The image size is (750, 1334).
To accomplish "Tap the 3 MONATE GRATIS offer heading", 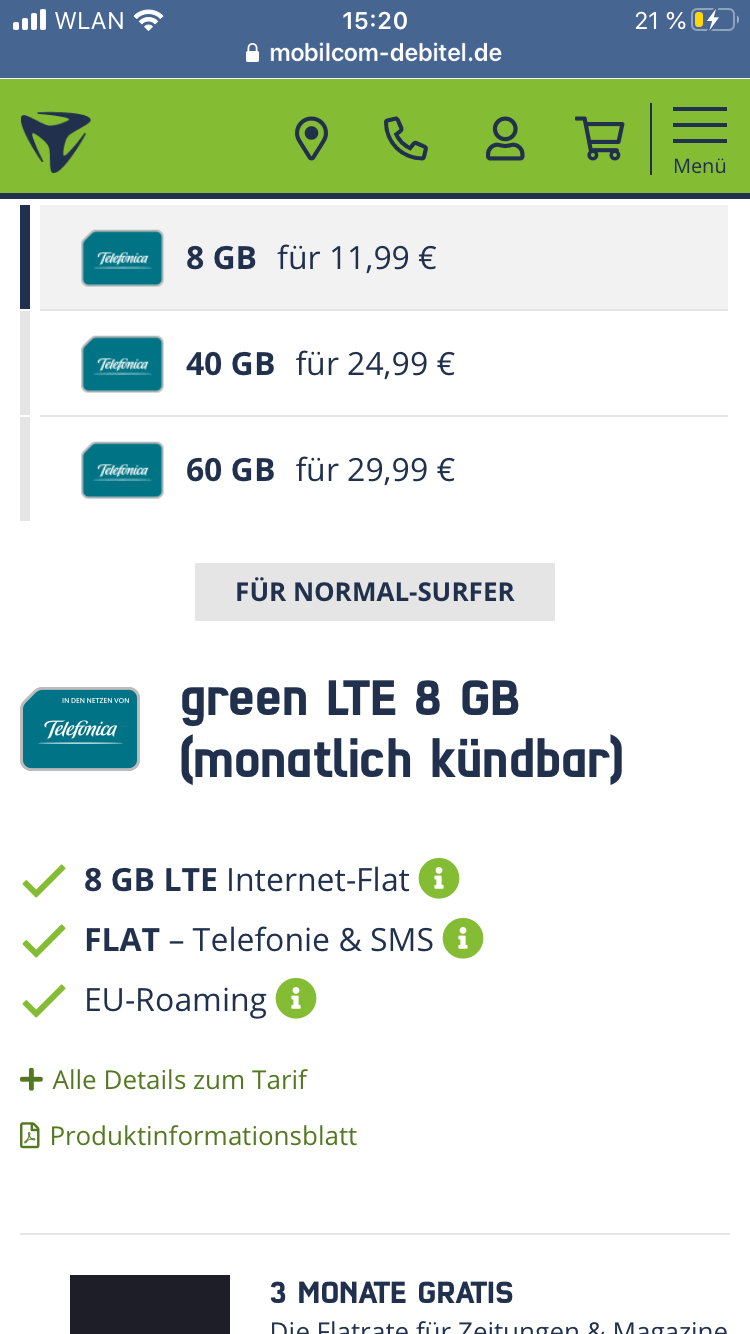I will click(392, 1292).
